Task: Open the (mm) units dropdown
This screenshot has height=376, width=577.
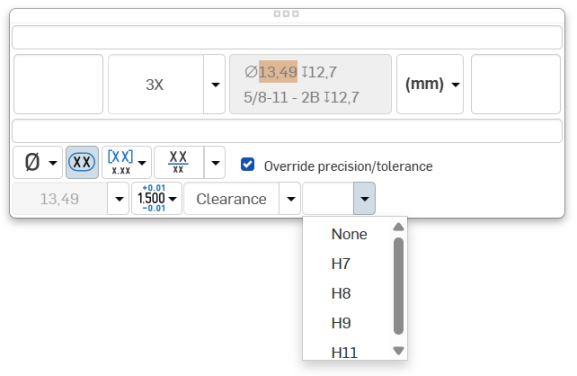Action: (x=430, y=84)
